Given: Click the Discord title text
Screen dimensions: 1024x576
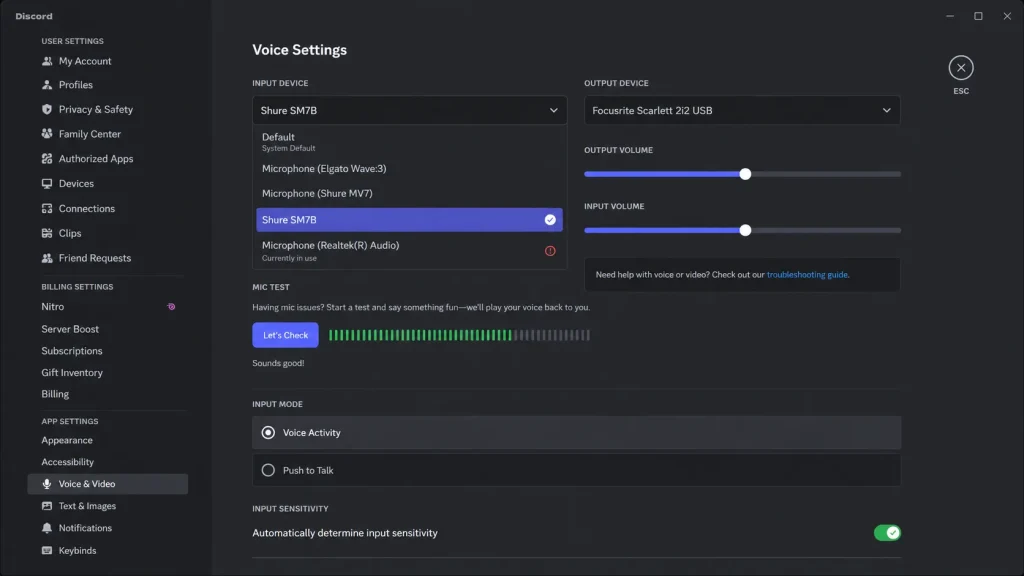Looking at the screenshot, I should click(x=34, y=16).
